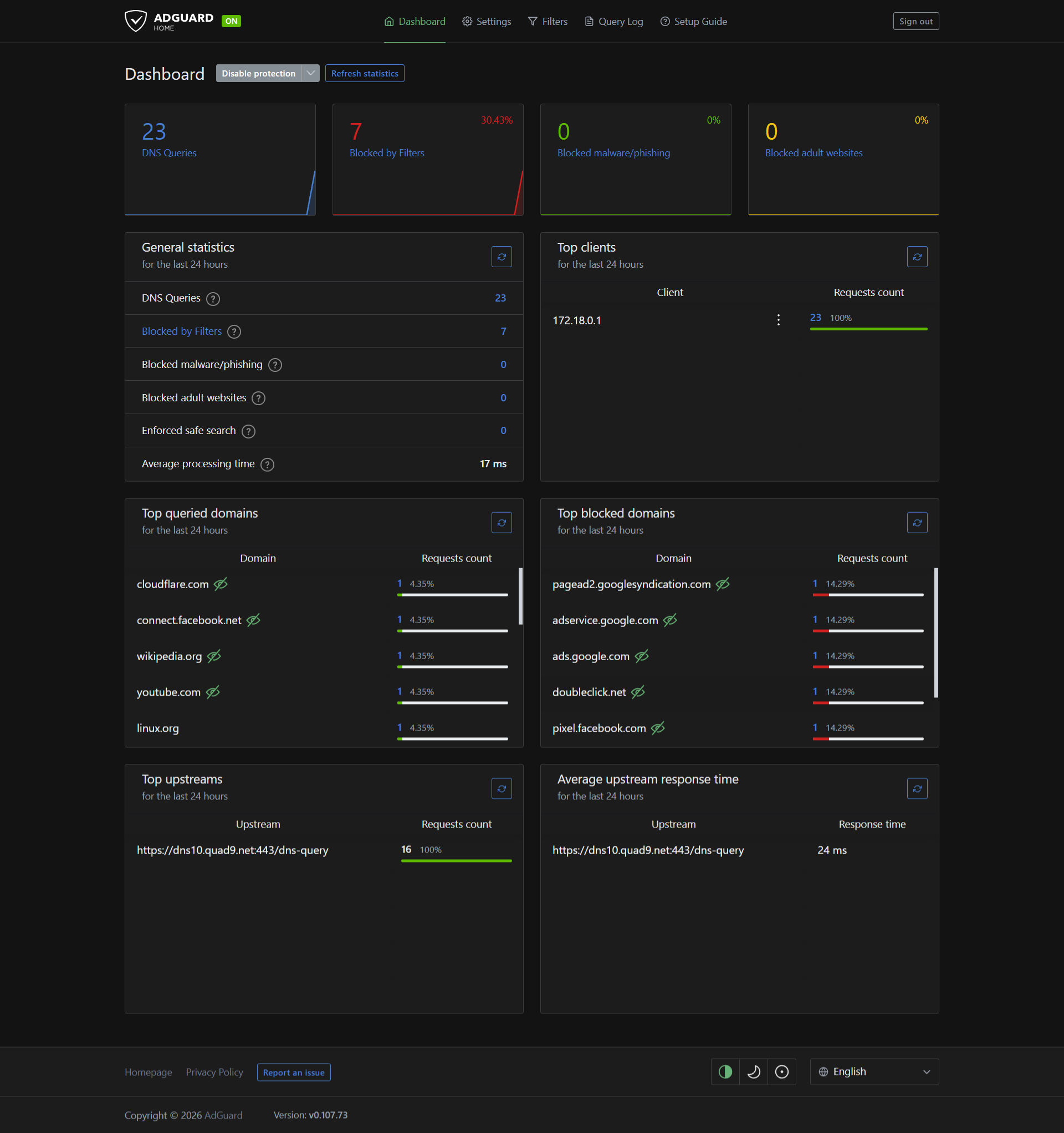The image size is (1064, 1133).
Task: Click the Refresh statistics button
Action: [x=364, y=73]
